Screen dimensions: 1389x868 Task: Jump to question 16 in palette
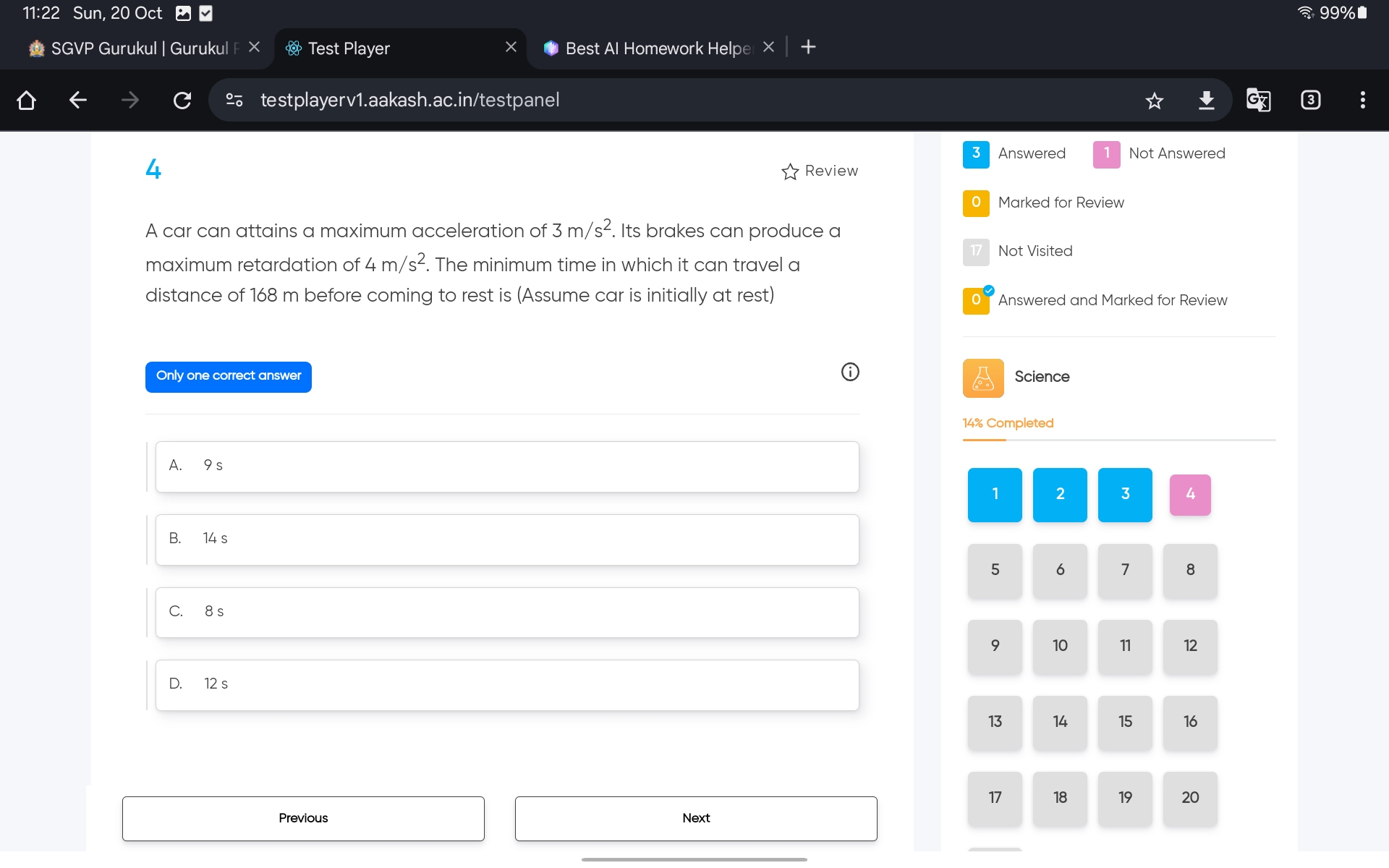[x=1190, y=723]
